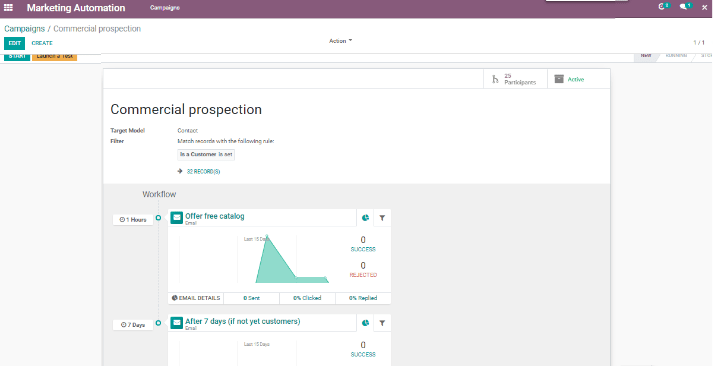Click the After 7 days envelope icon
This screenshot has width=713, height=366.
point(176,323)
